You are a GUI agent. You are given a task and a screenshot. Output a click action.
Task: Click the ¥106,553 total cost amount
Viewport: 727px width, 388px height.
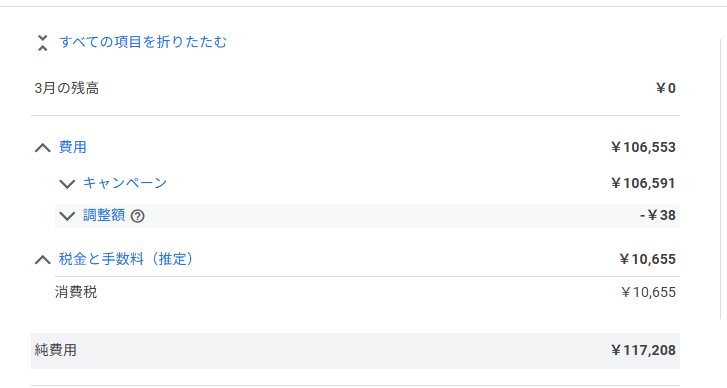point(643,147)
